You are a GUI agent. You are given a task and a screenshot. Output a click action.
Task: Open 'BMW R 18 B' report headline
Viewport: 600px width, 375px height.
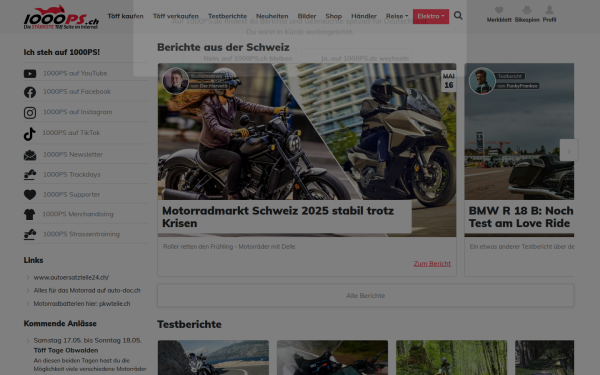tap(521, 217)
